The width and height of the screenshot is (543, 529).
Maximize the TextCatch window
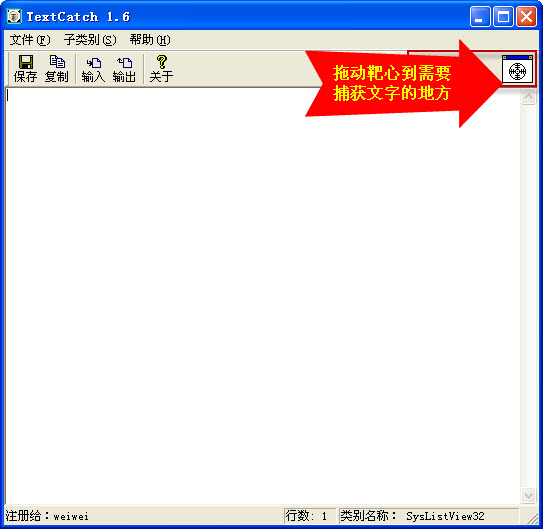coord(503,16)
